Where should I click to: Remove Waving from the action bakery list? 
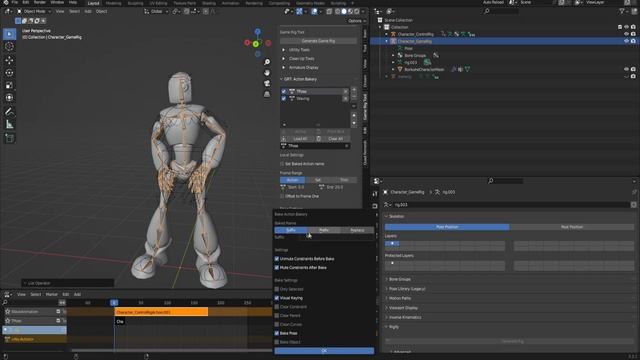pos(345,98)
